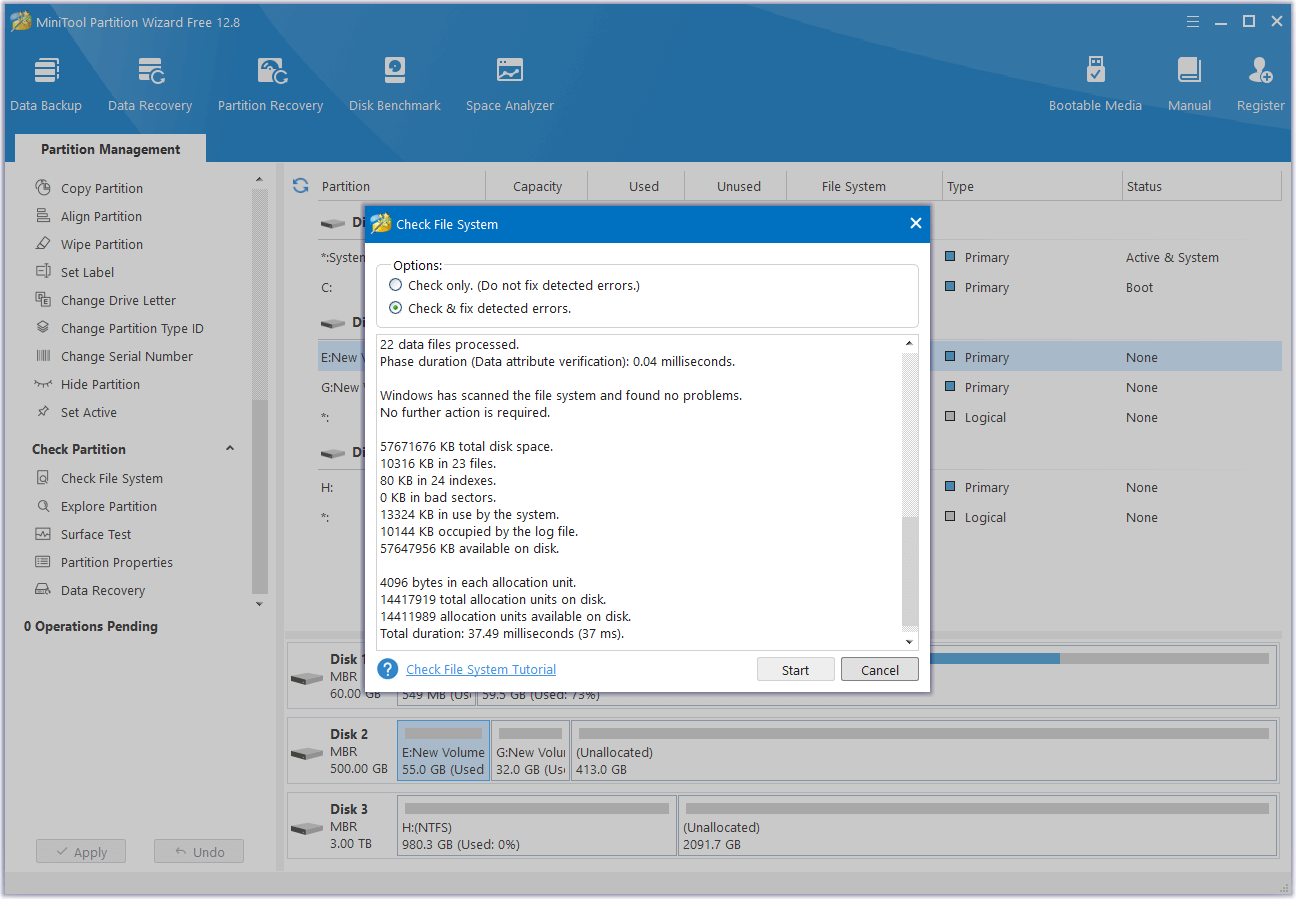Open the hamburger menu in title bar

(x=1193, y=21)
